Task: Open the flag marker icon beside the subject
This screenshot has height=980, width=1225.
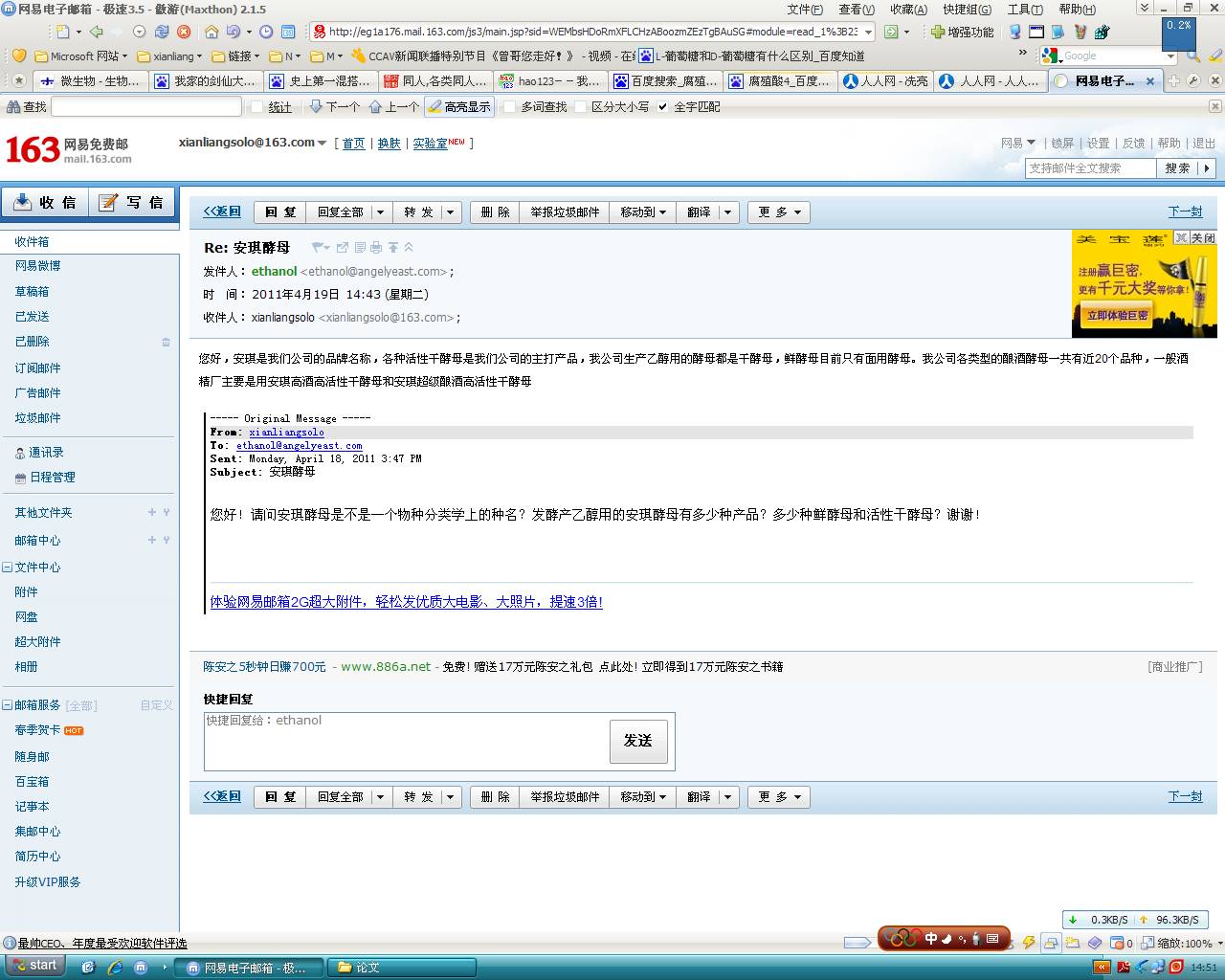Action: pos(318,248)
